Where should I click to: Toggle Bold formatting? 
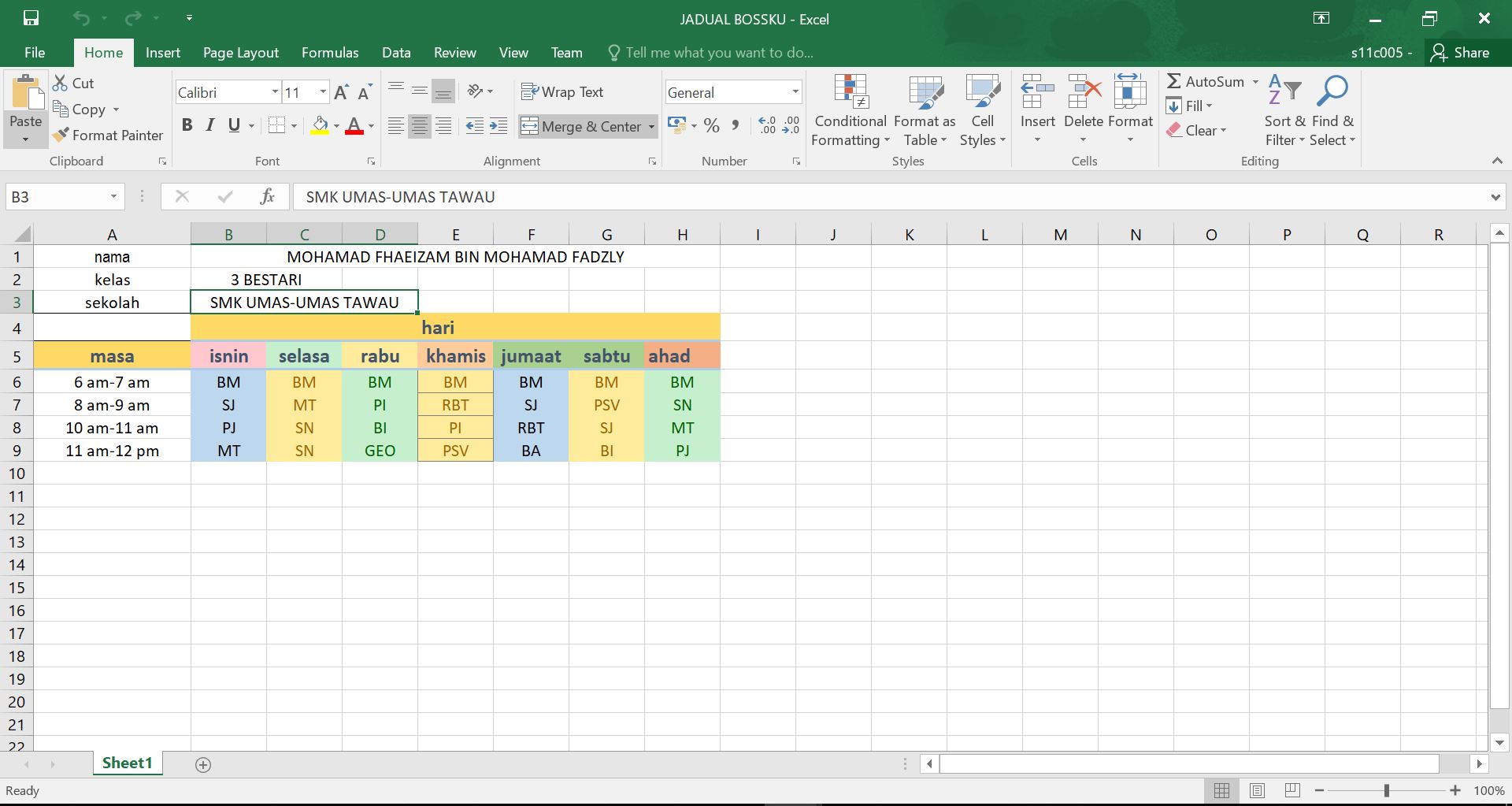click(x=187, y=125)
